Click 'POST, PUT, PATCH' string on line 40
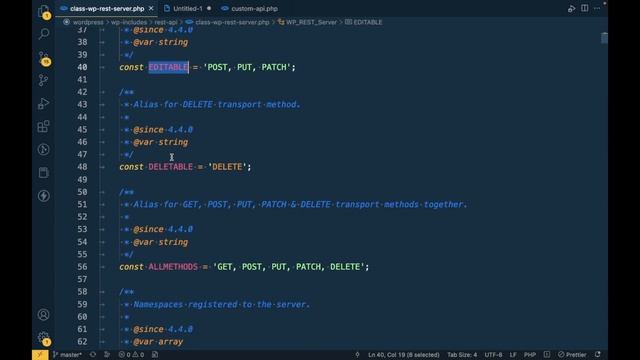 click(247, 67)
